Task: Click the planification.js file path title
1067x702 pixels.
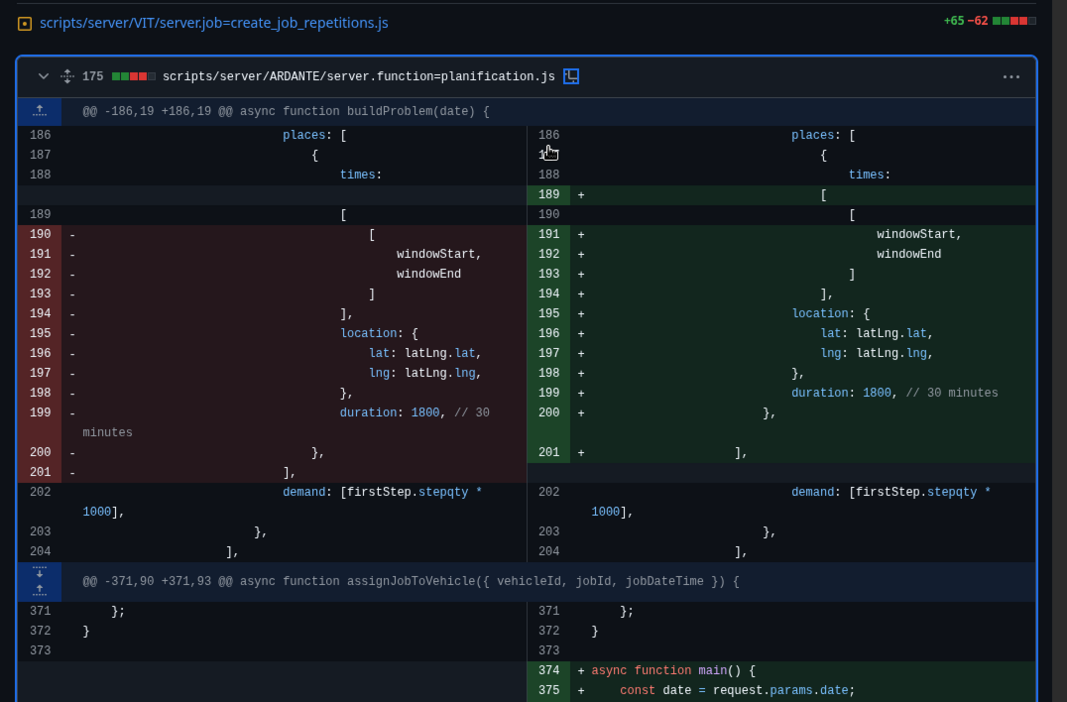Action: point(358,77)
